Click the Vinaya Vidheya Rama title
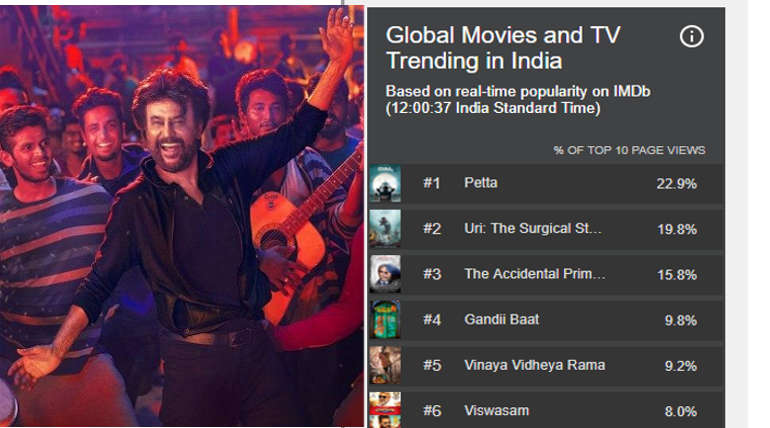 click(534, 365)
